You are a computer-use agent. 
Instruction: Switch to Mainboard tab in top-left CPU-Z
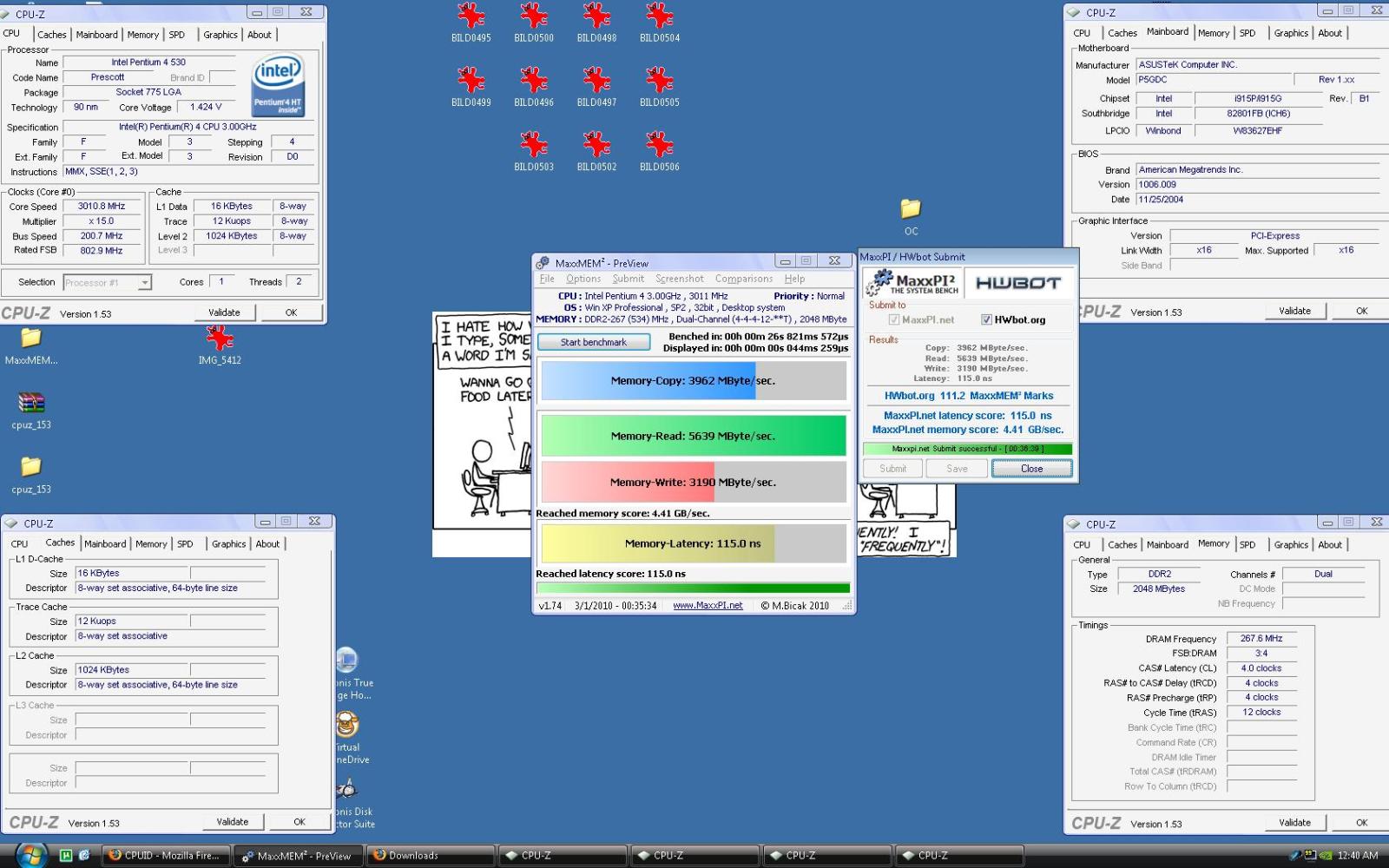click(96, 35)
